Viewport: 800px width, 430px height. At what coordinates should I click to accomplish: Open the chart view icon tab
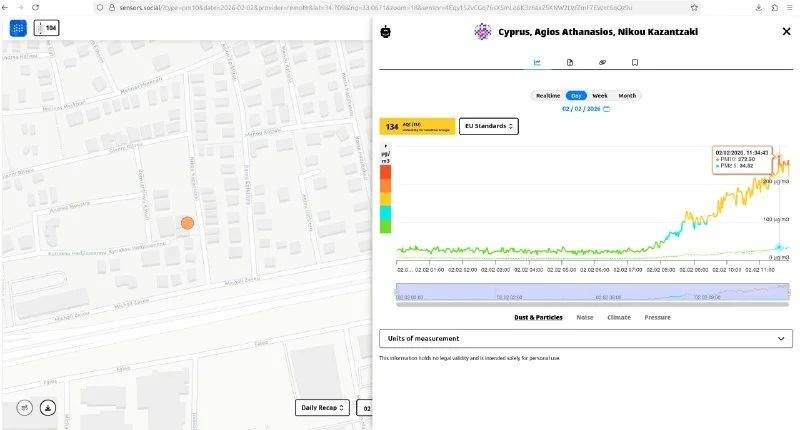pos(537,62)
